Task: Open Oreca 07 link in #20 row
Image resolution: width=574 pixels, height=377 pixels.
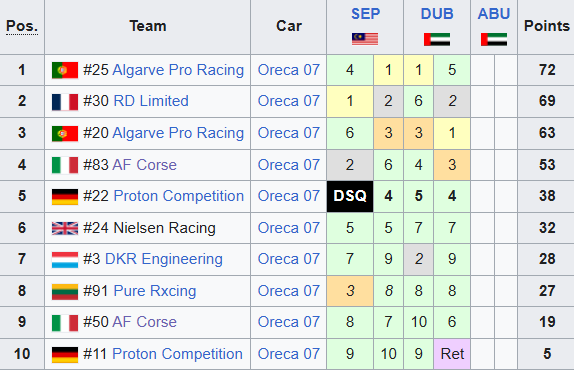Action: point(289,133)
